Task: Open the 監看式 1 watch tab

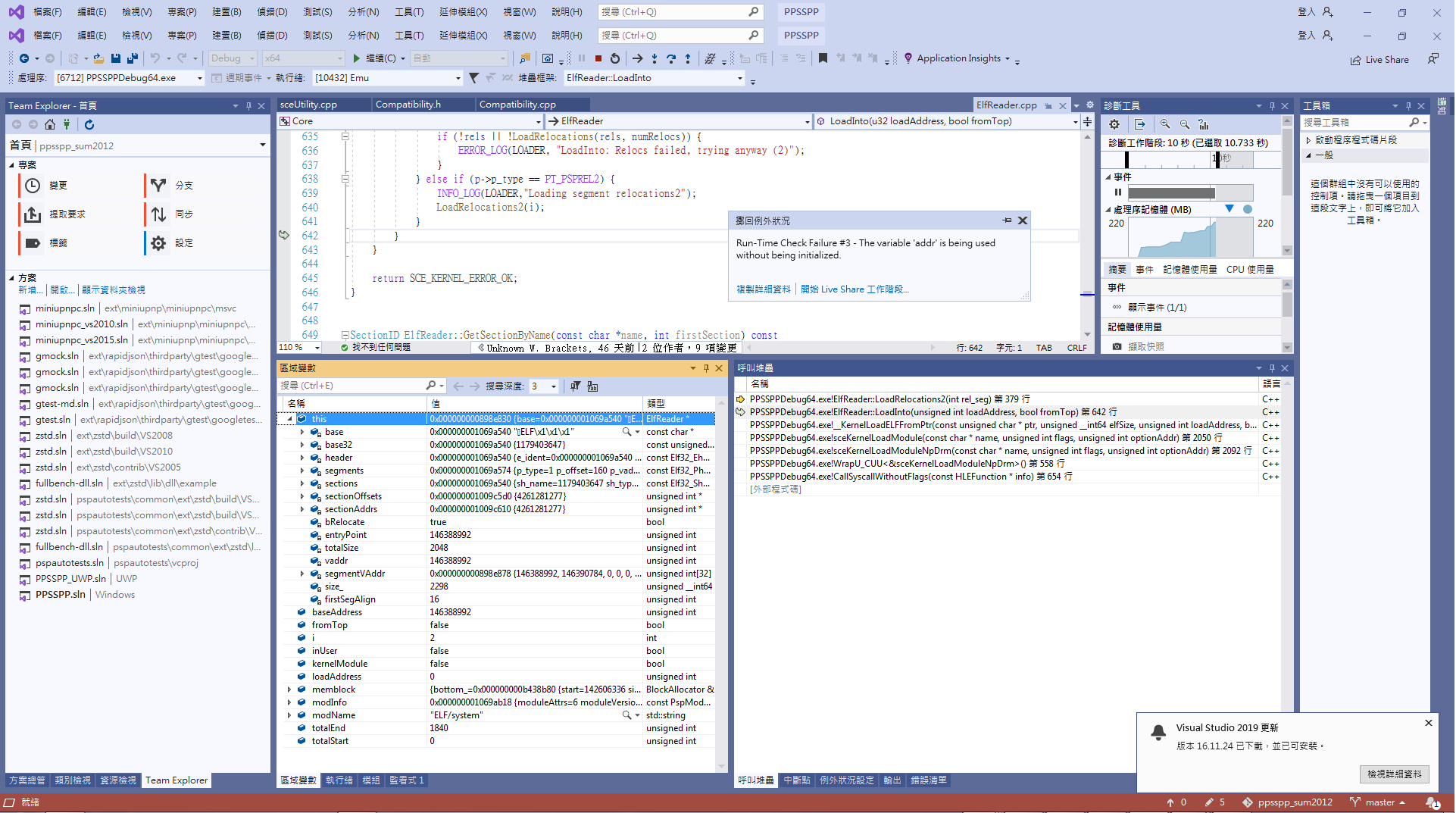Action: (x=406, y=780)
